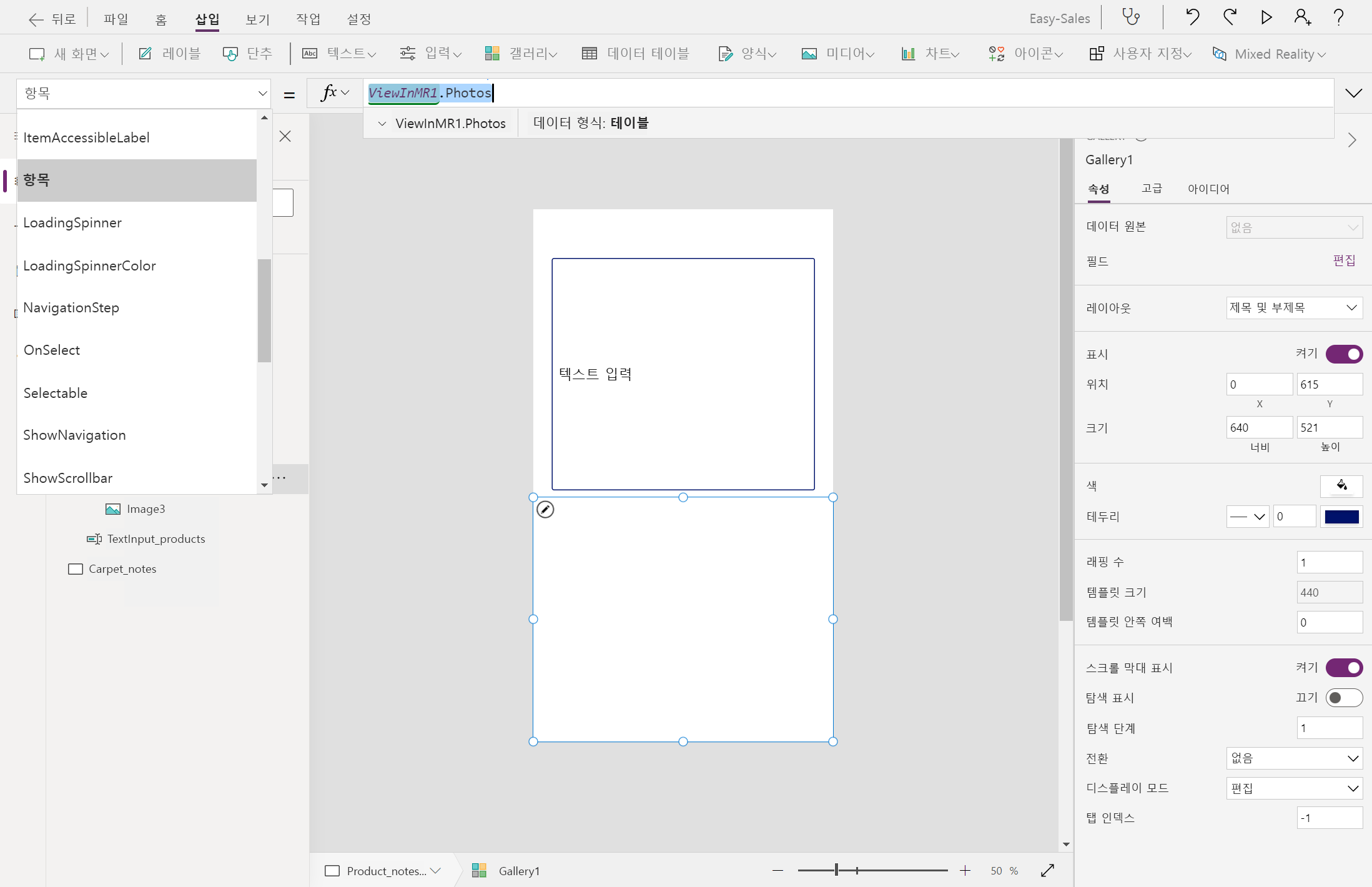Click the share user icon
Image resolution: width=1372 pixels, height=887 pixels.
(x=1302, y=17)
